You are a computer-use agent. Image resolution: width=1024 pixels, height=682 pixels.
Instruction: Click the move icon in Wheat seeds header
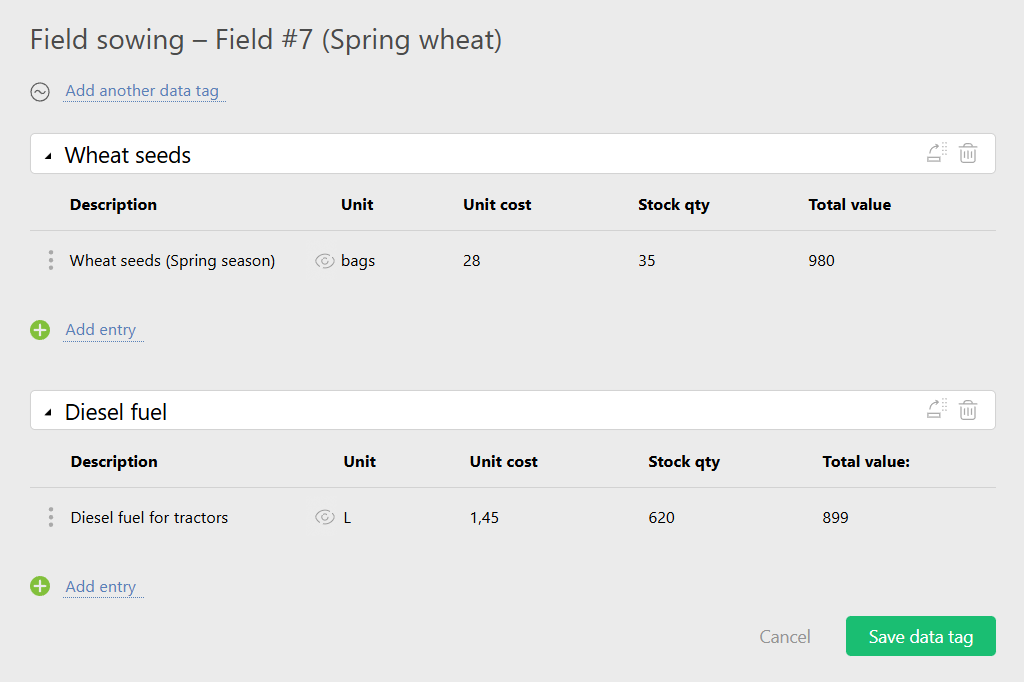[937, 154]
